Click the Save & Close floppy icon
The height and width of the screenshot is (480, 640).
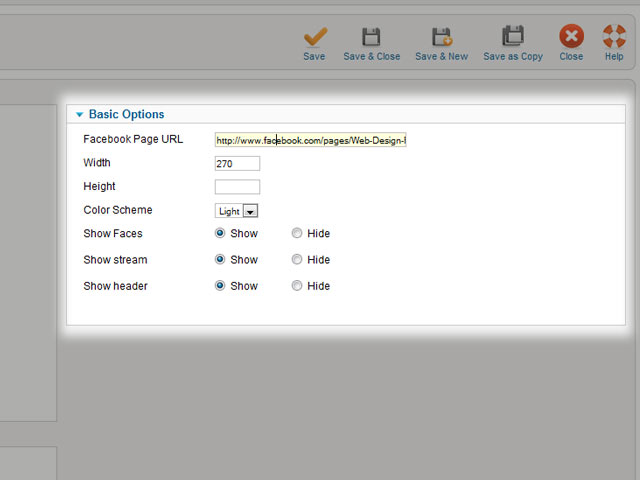(371, 37)
